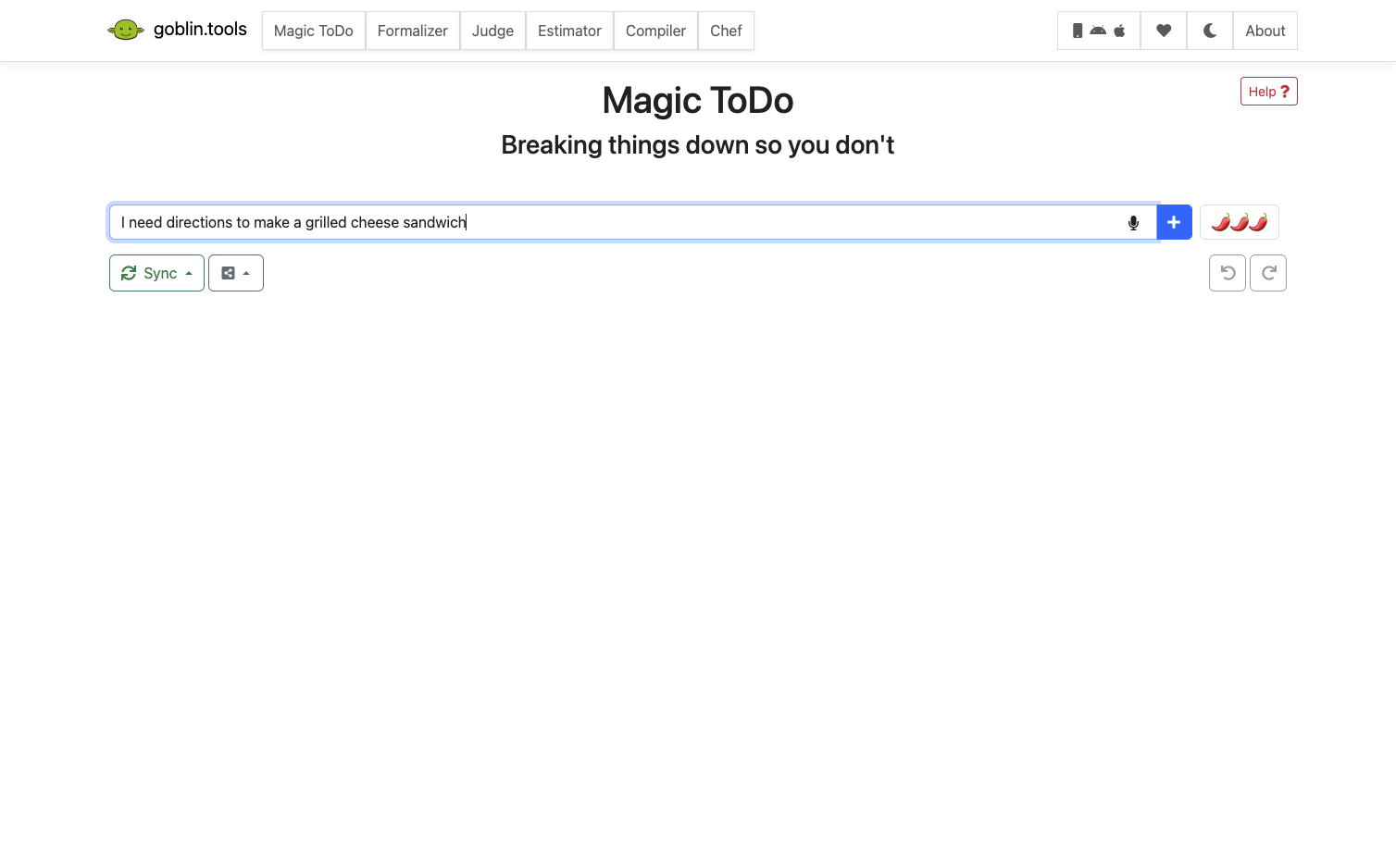Open the About page

click(x=1265, y=31)
